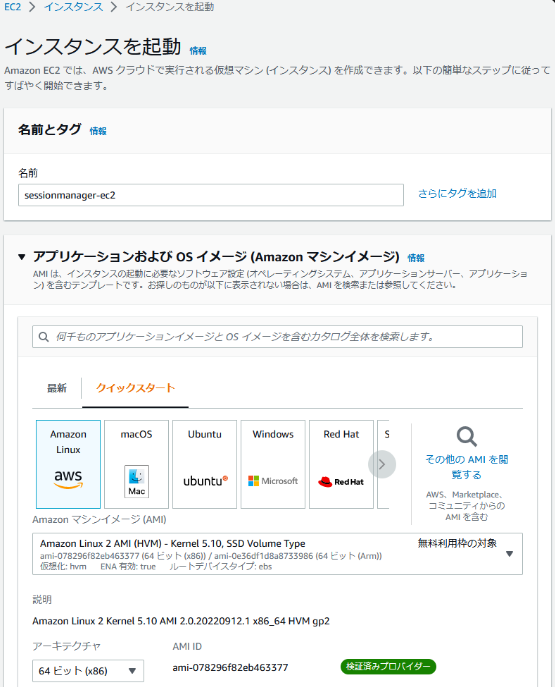Choose the Red Hat AMI tile

point(341,464)
